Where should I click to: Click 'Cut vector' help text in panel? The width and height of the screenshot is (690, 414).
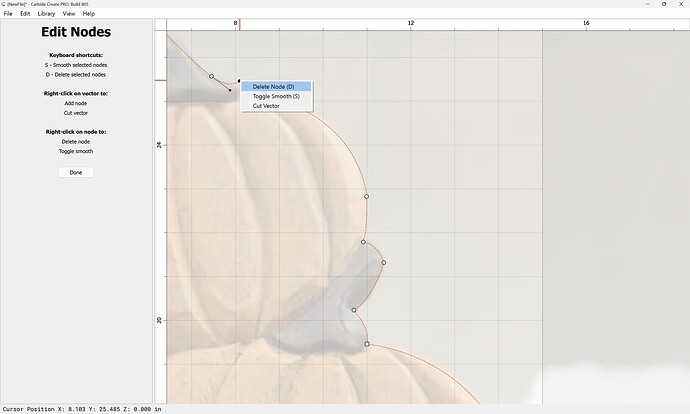coord(76,113)
